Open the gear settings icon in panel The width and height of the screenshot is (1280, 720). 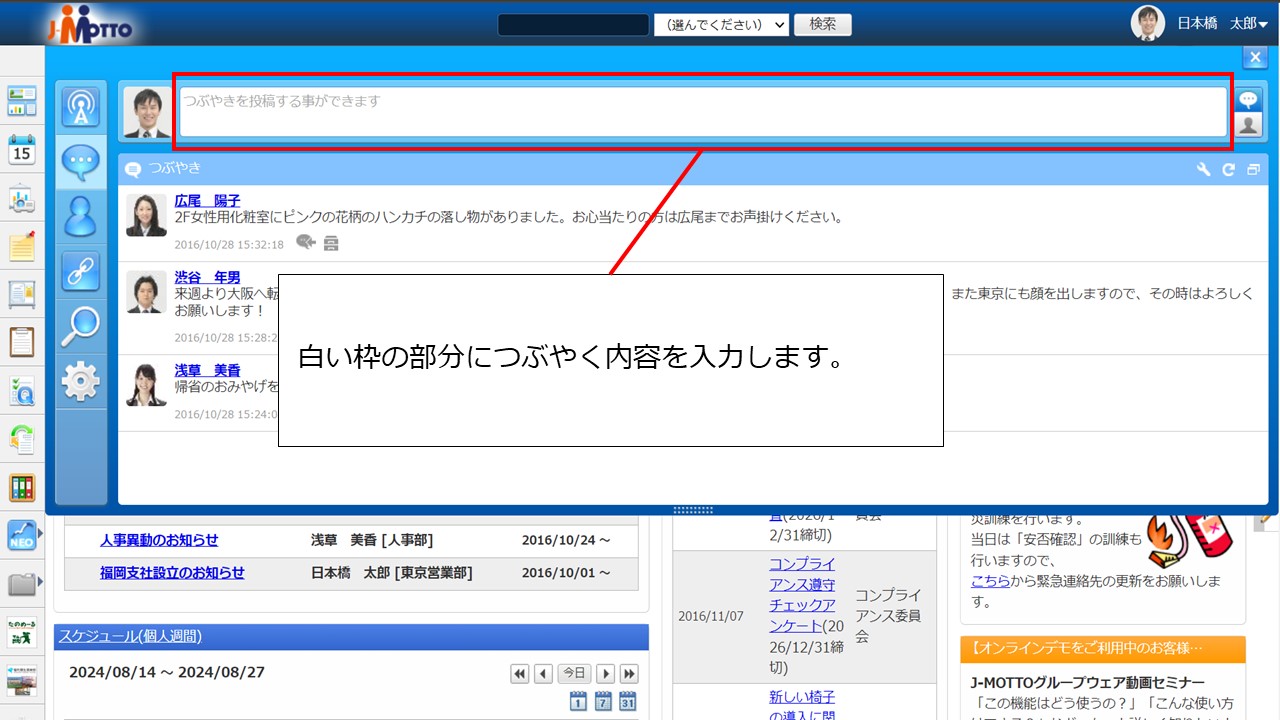pos(81,381)
